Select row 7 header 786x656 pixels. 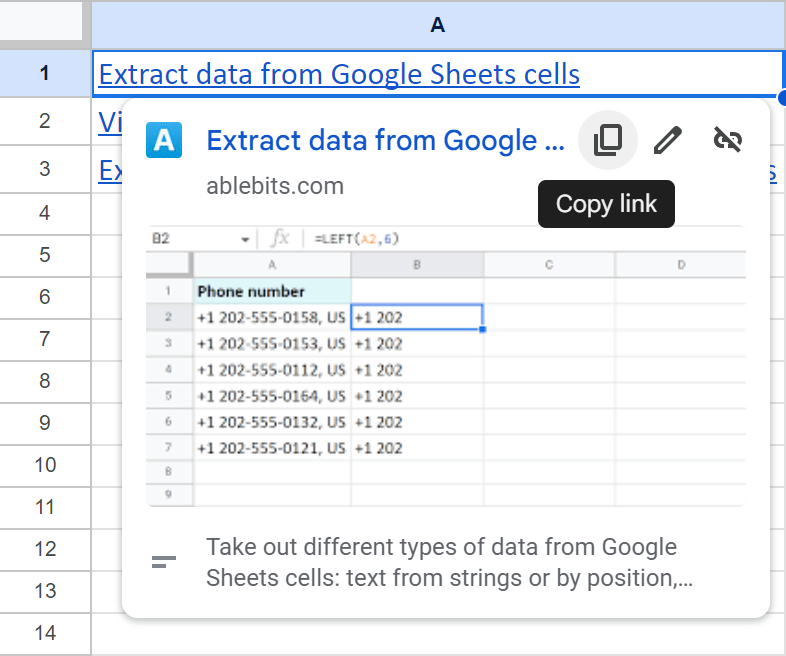pos(44,339)
